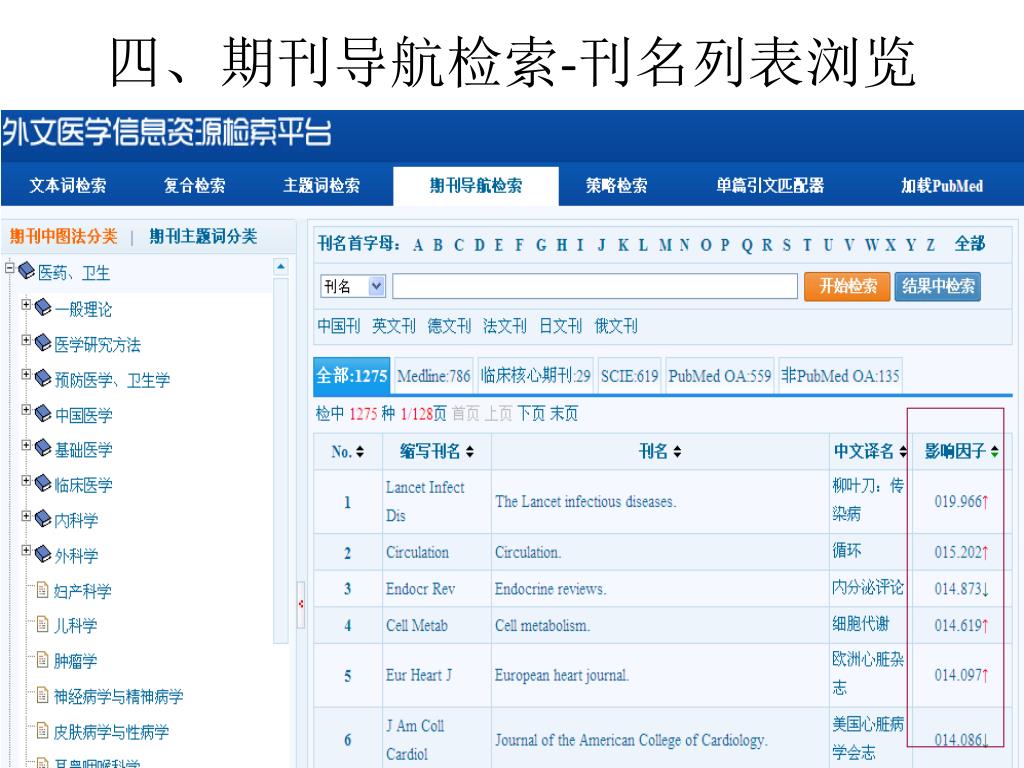The image size is (1024, 768).
Task: Click book icon beside 内科学
Action: click(43, 519)
